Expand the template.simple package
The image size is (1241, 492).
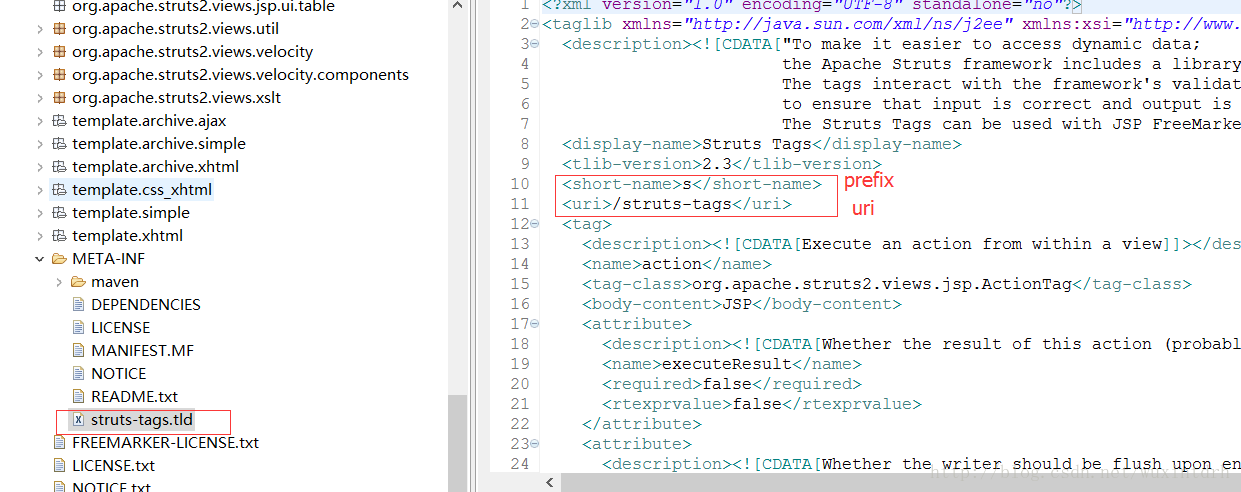tap(40, 213)
